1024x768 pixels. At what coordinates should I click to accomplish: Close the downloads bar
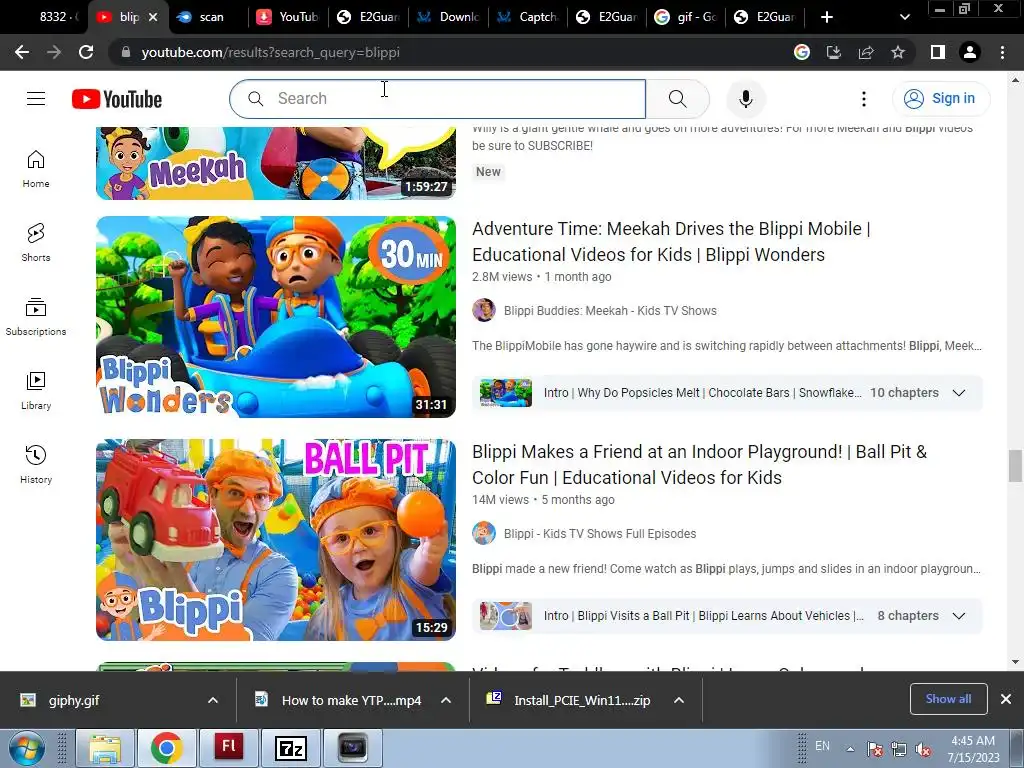coord(1006,699)
